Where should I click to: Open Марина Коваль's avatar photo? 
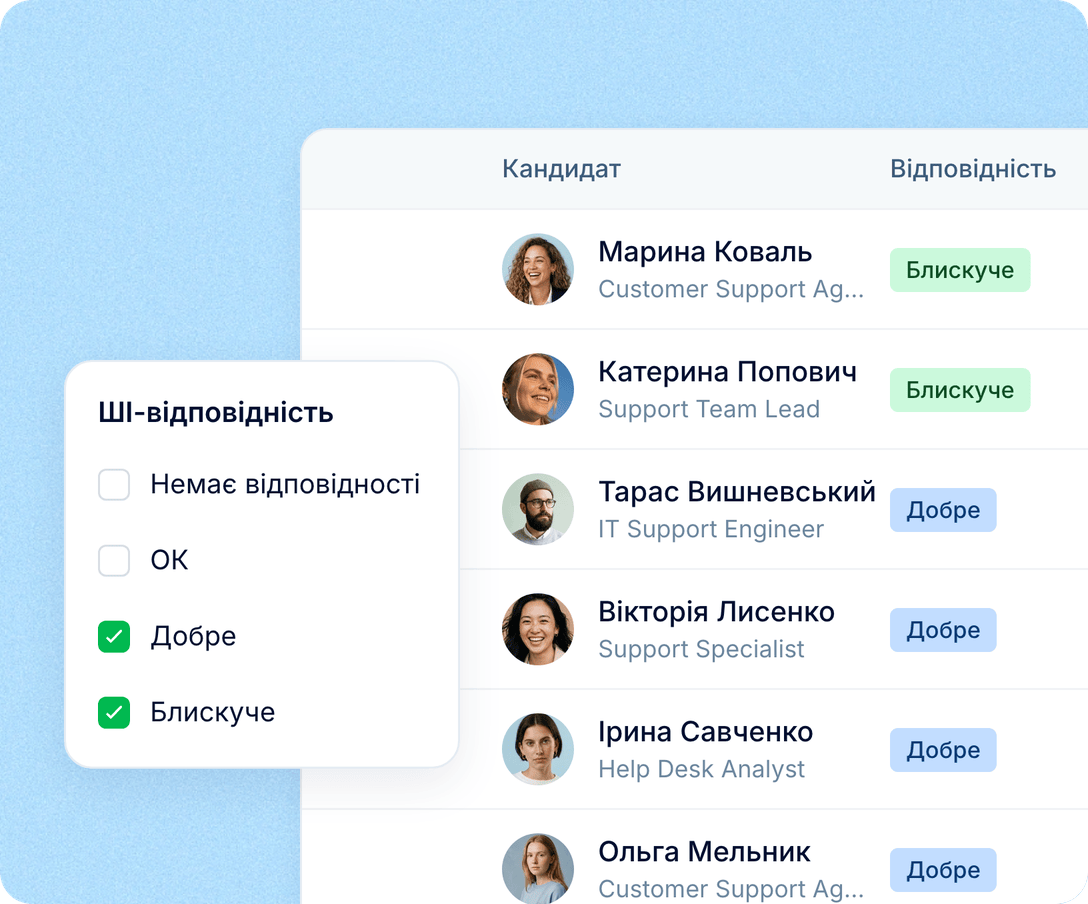[x=538, y=269]
